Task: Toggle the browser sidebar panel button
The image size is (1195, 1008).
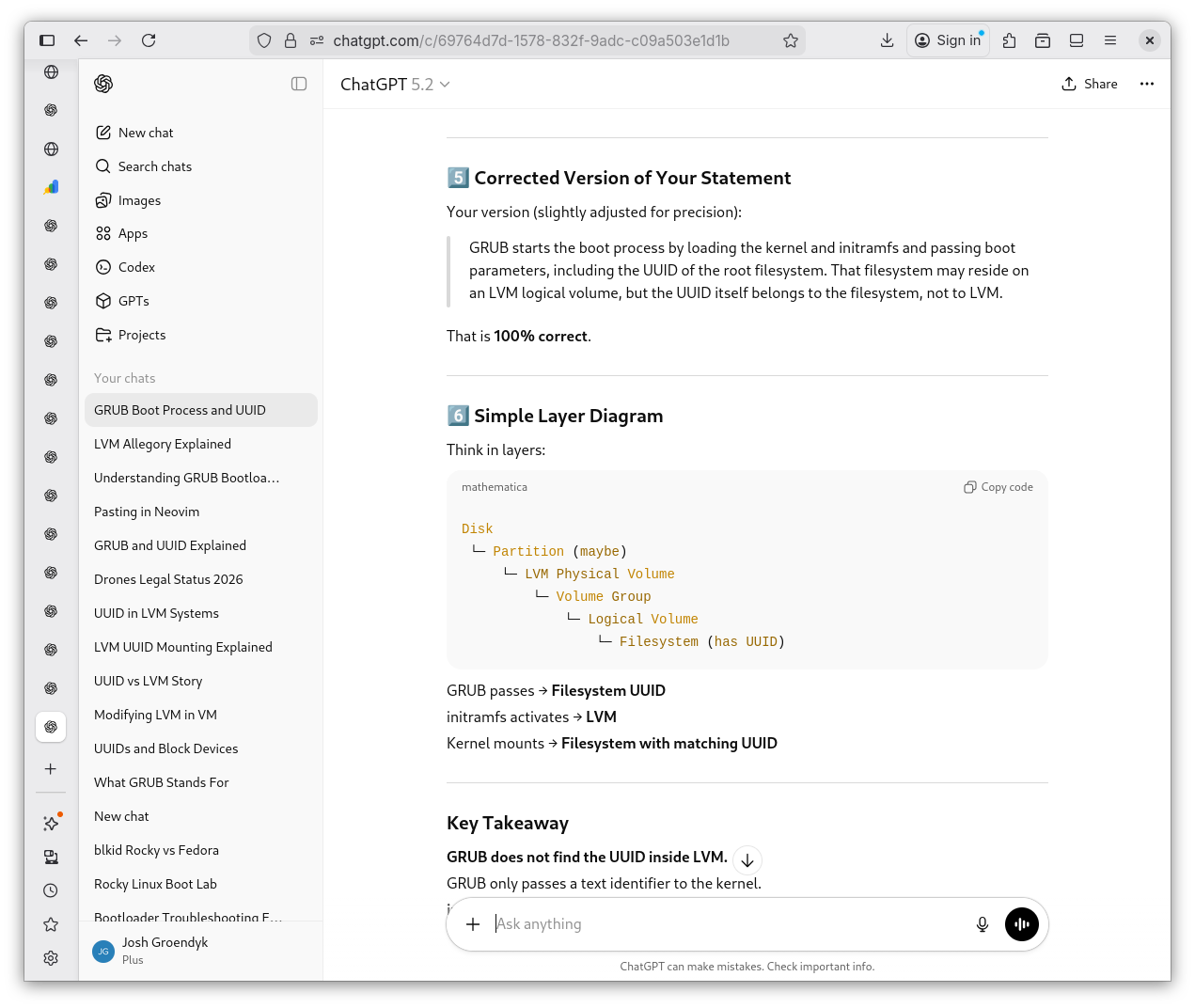Action: click(47, 40)
